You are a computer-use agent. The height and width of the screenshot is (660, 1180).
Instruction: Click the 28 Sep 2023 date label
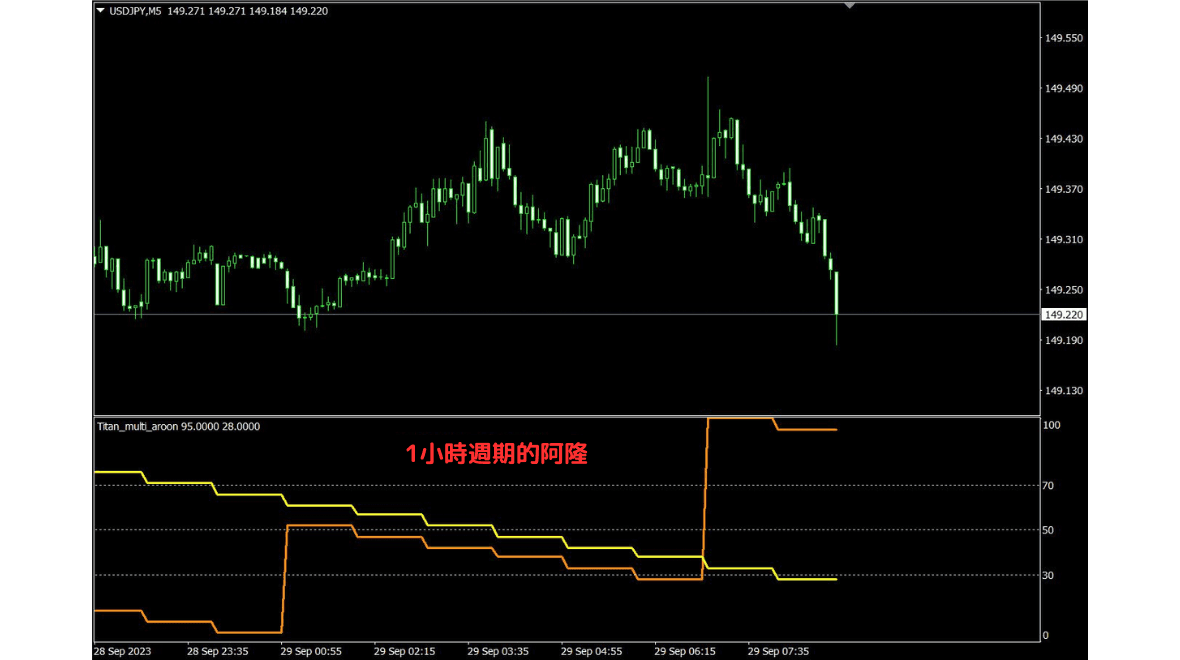click(x=124, y=650)
